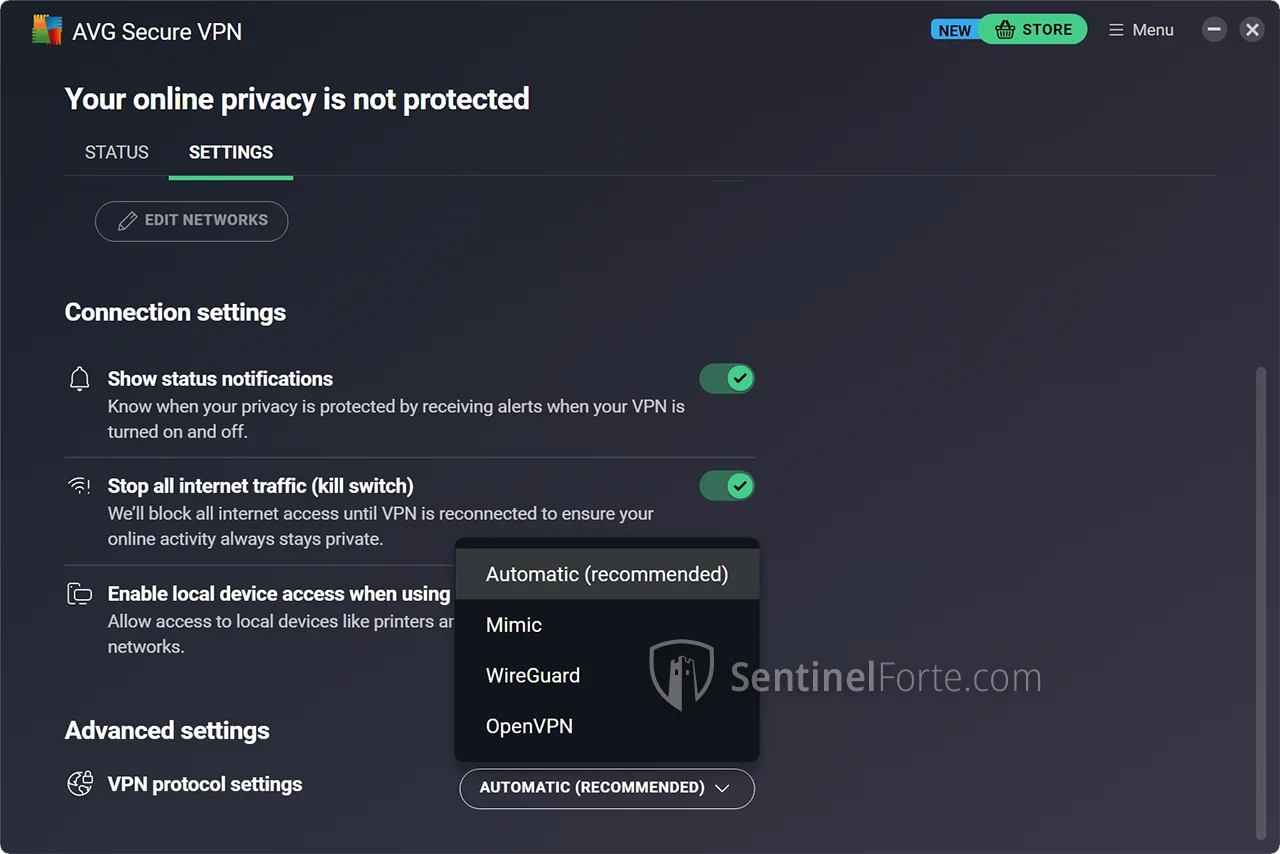Click the local device access icon
Viewport: 1280px width, 854px height.
pos(79,594)
